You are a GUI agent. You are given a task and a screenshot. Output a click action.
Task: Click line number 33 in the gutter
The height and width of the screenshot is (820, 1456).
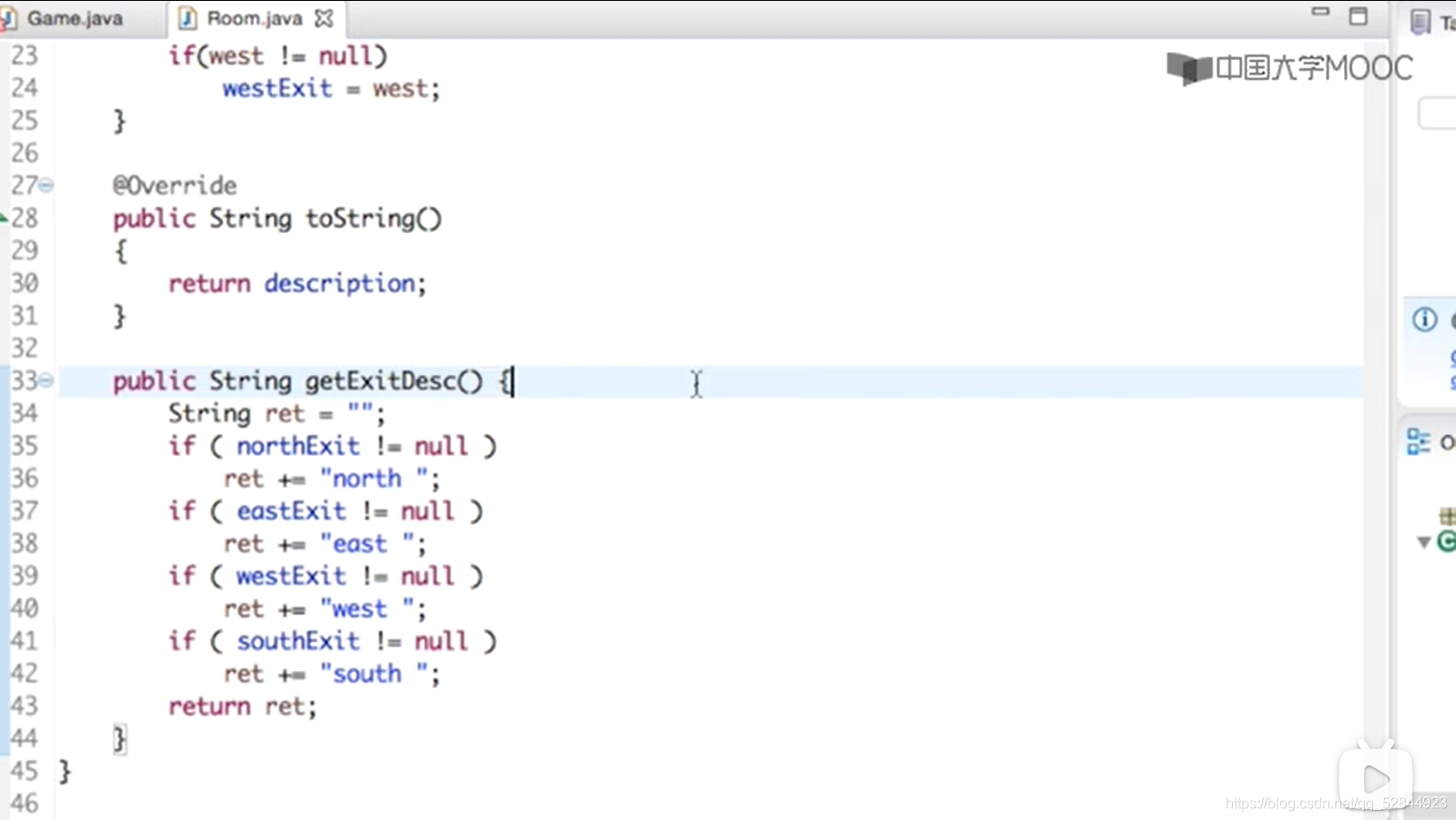(x=25, y=380)
